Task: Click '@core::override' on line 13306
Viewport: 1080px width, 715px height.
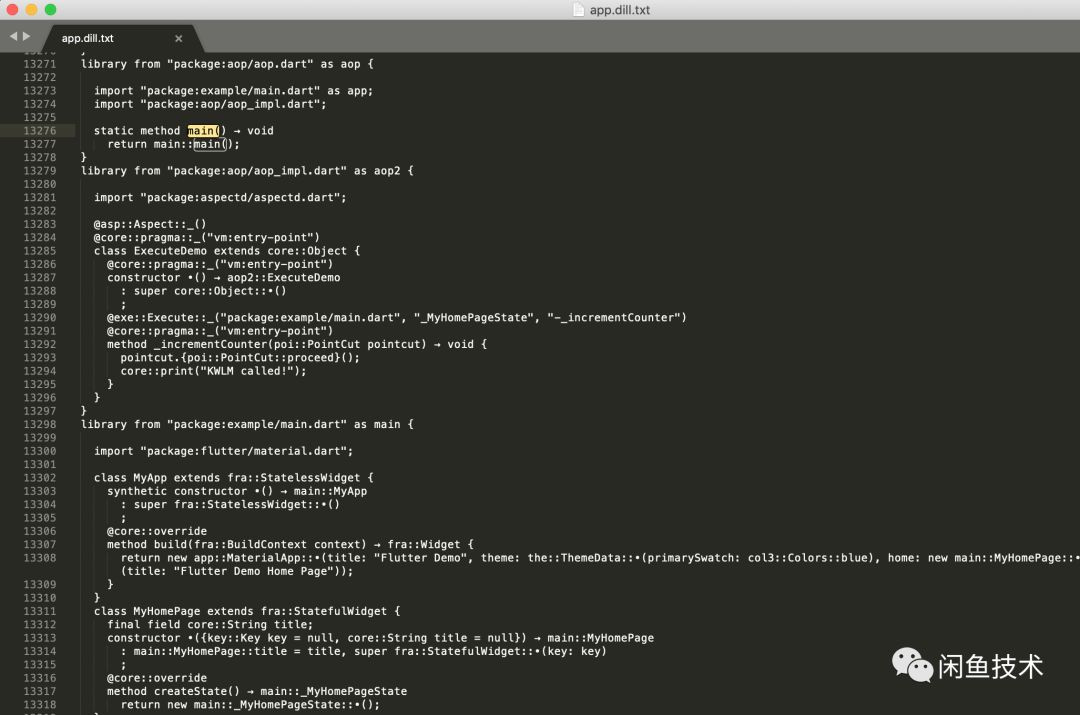Action: pyautogui.click(x=157, y=531)
